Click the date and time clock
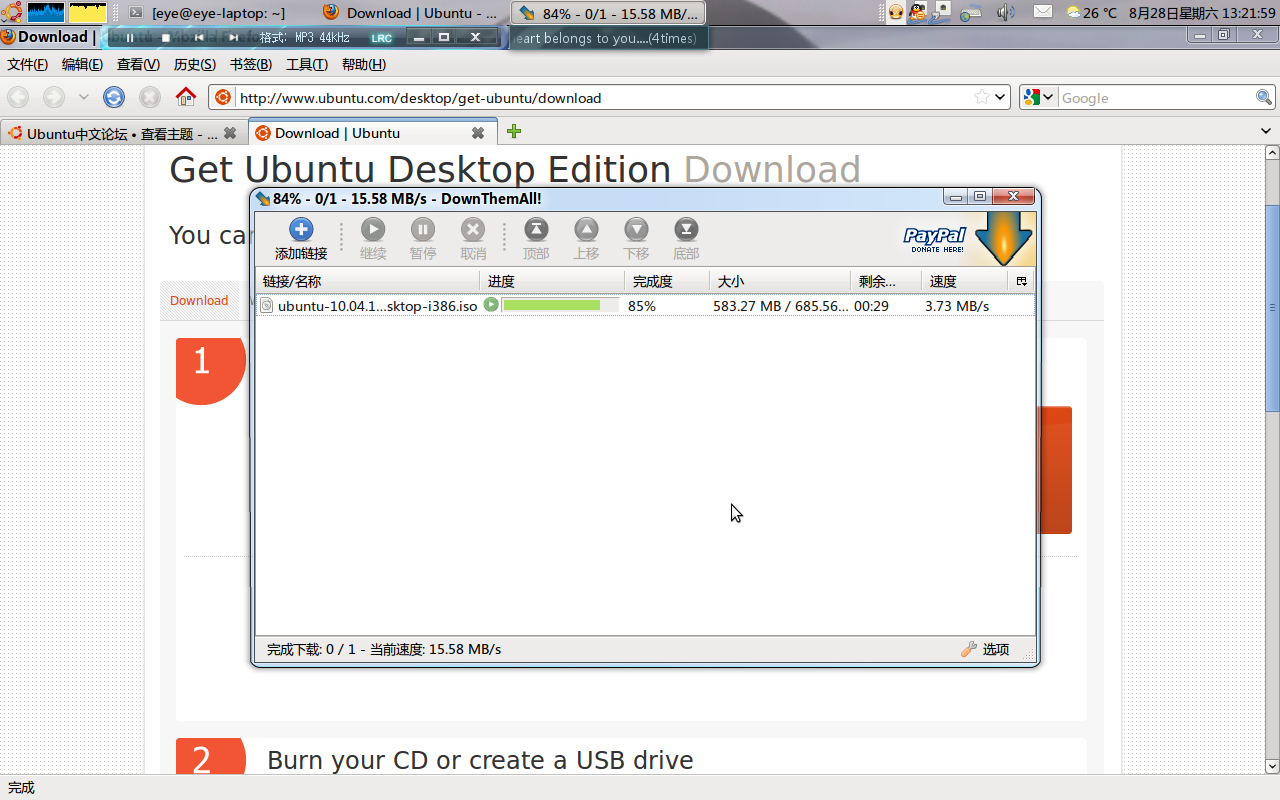The height and width of the screenshot is (800, 1280). [x=1203, y=13]
